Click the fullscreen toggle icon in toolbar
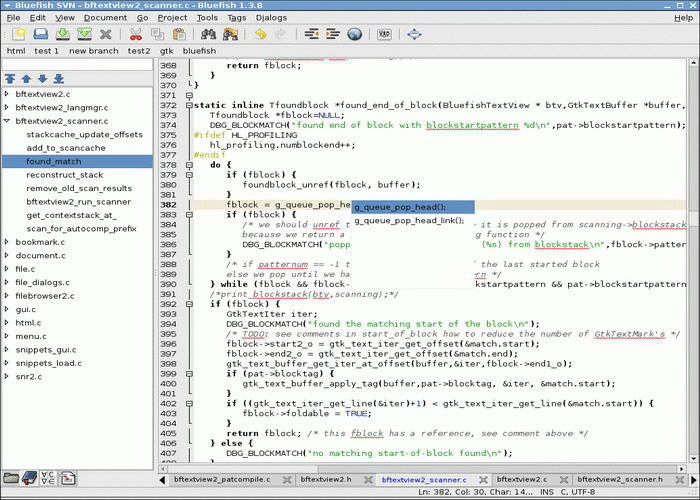 [x=414, y=34]
